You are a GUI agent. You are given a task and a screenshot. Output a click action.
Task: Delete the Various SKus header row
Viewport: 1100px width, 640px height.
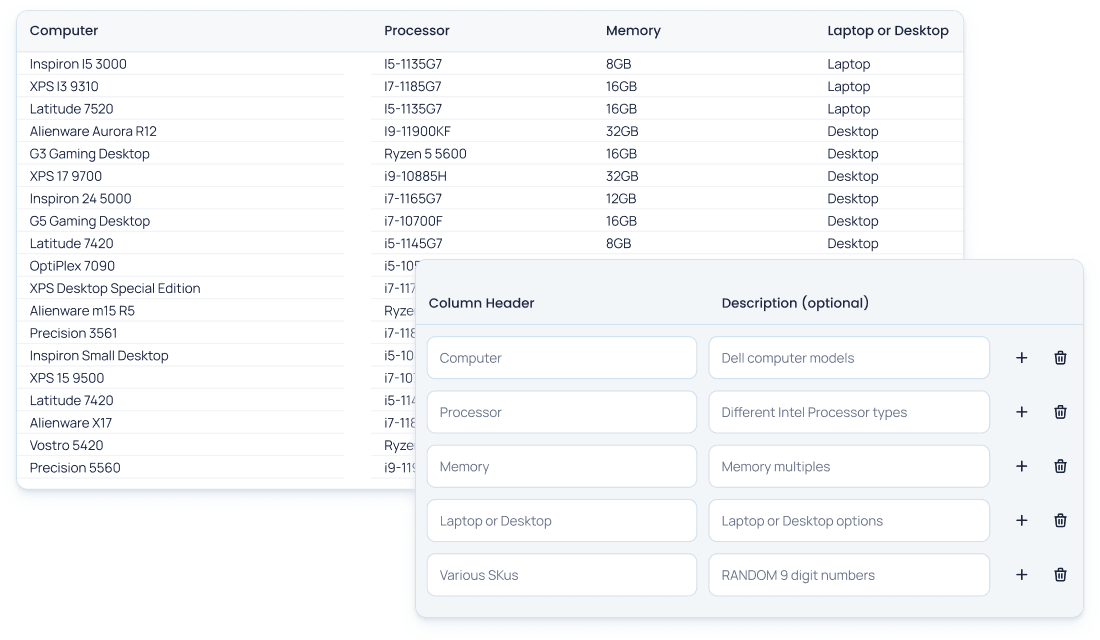(x=1060, y=575)
